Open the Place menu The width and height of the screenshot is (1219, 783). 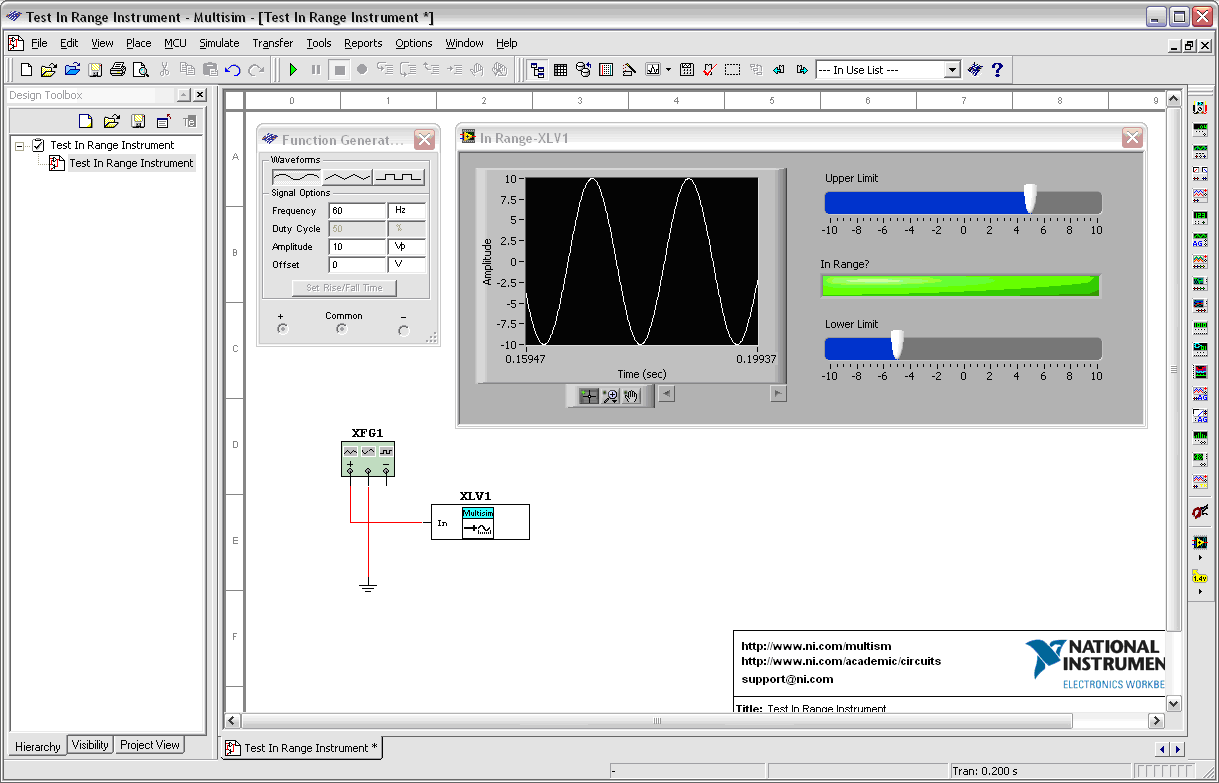point(139,43)
